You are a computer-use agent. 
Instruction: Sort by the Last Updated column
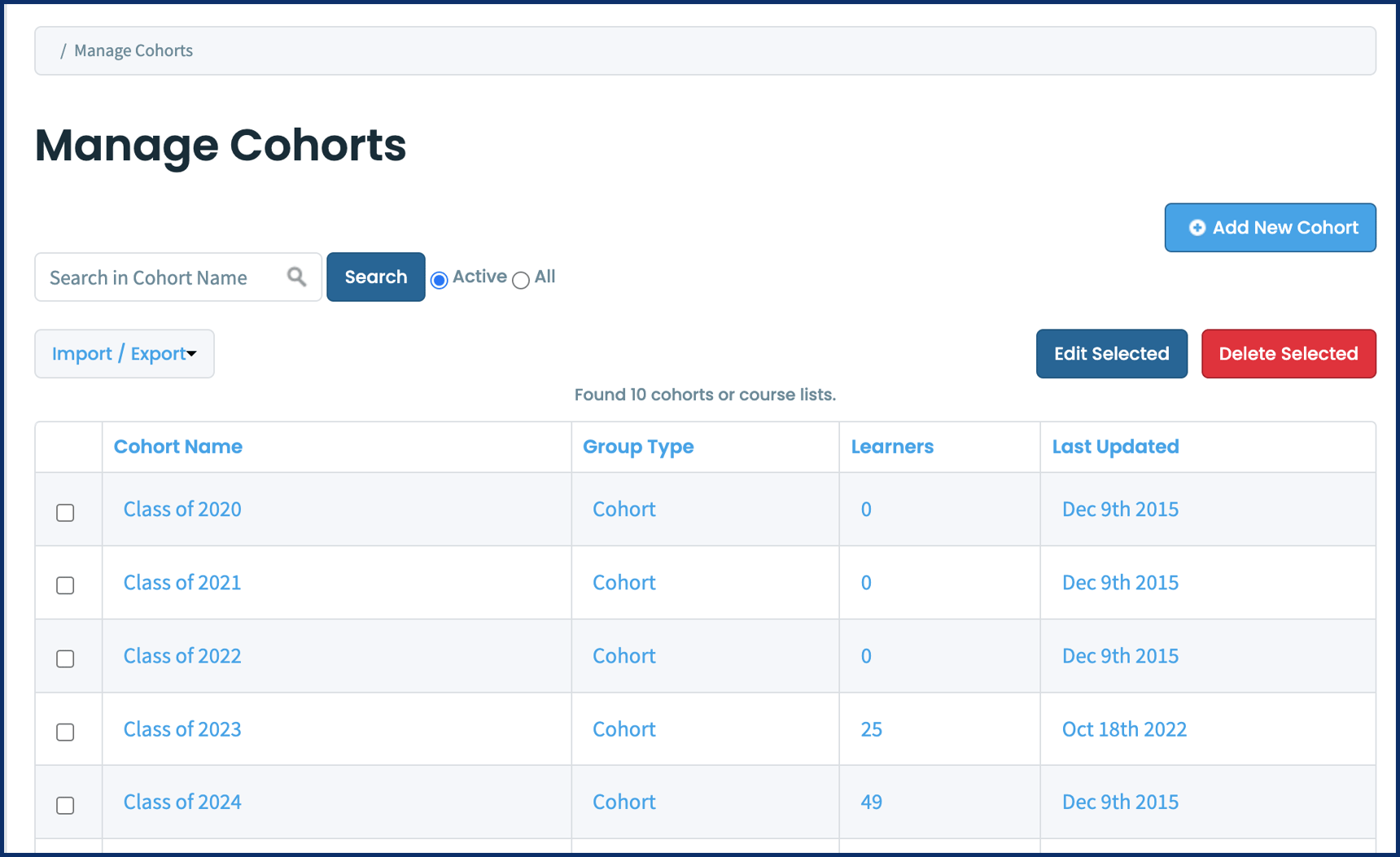click(1115, 447)
